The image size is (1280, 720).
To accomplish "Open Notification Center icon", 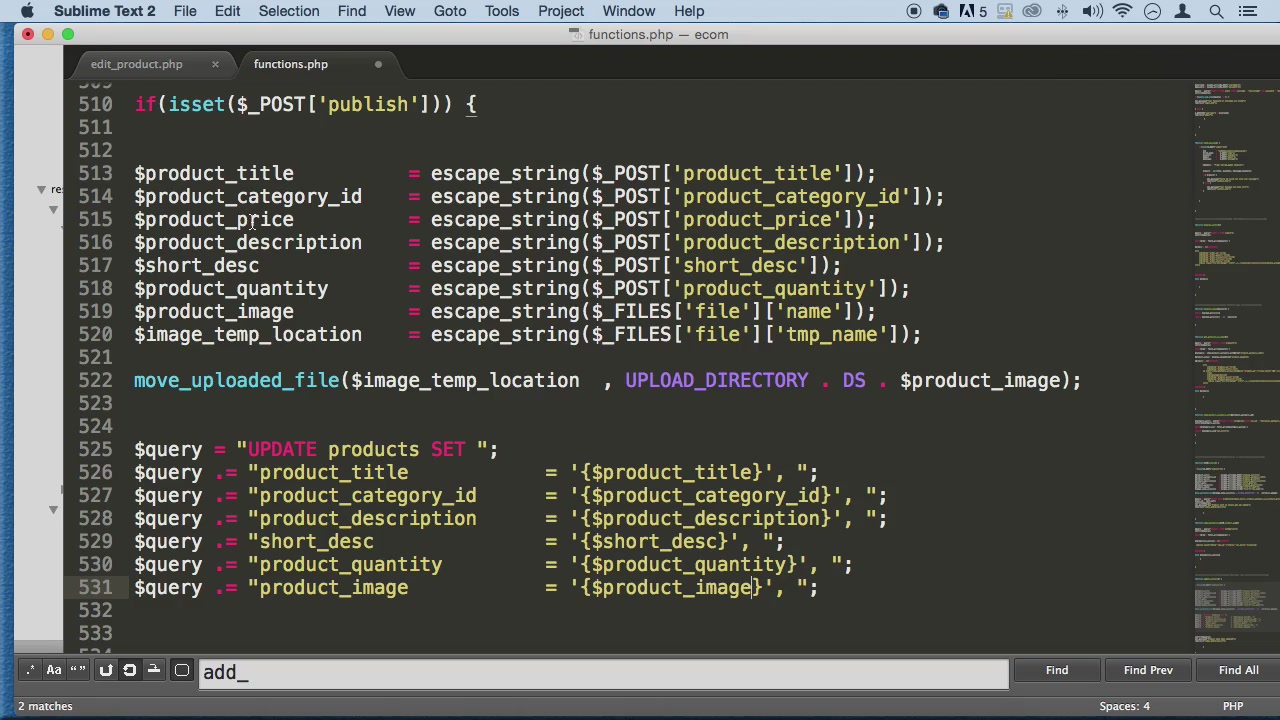I will [1247, 11].
